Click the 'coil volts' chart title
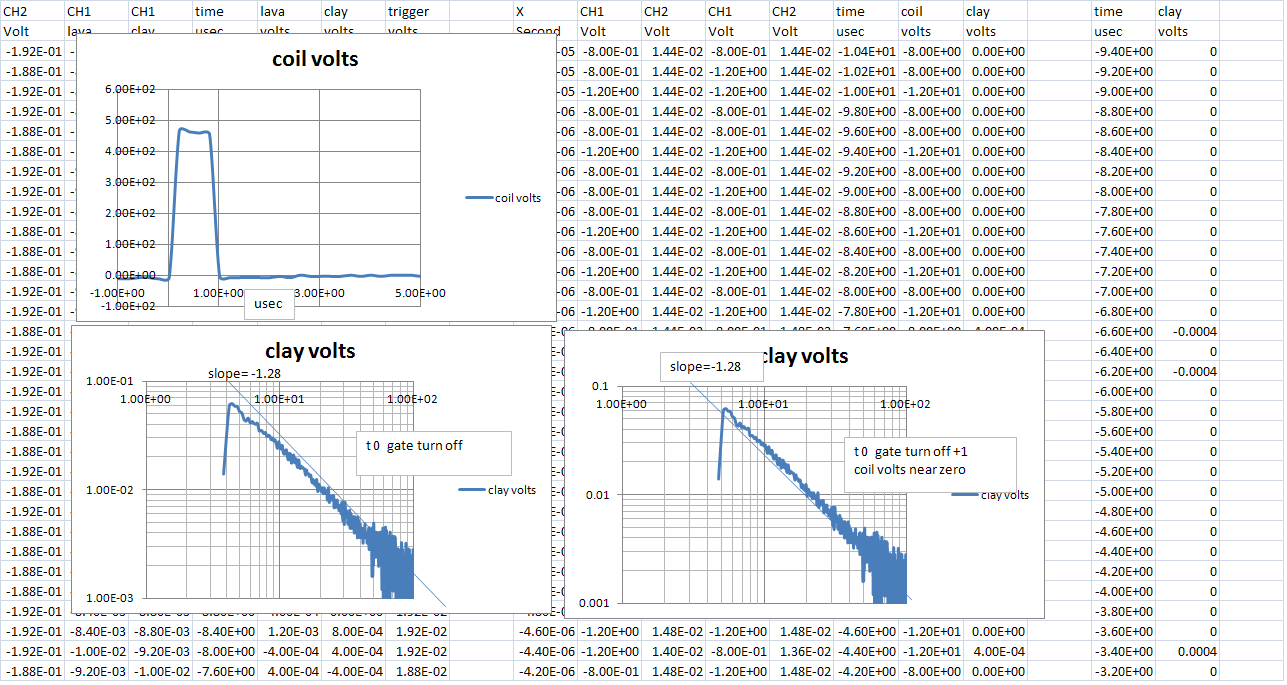Viewport: 1287px width, 685px height. tap(315, 59)
